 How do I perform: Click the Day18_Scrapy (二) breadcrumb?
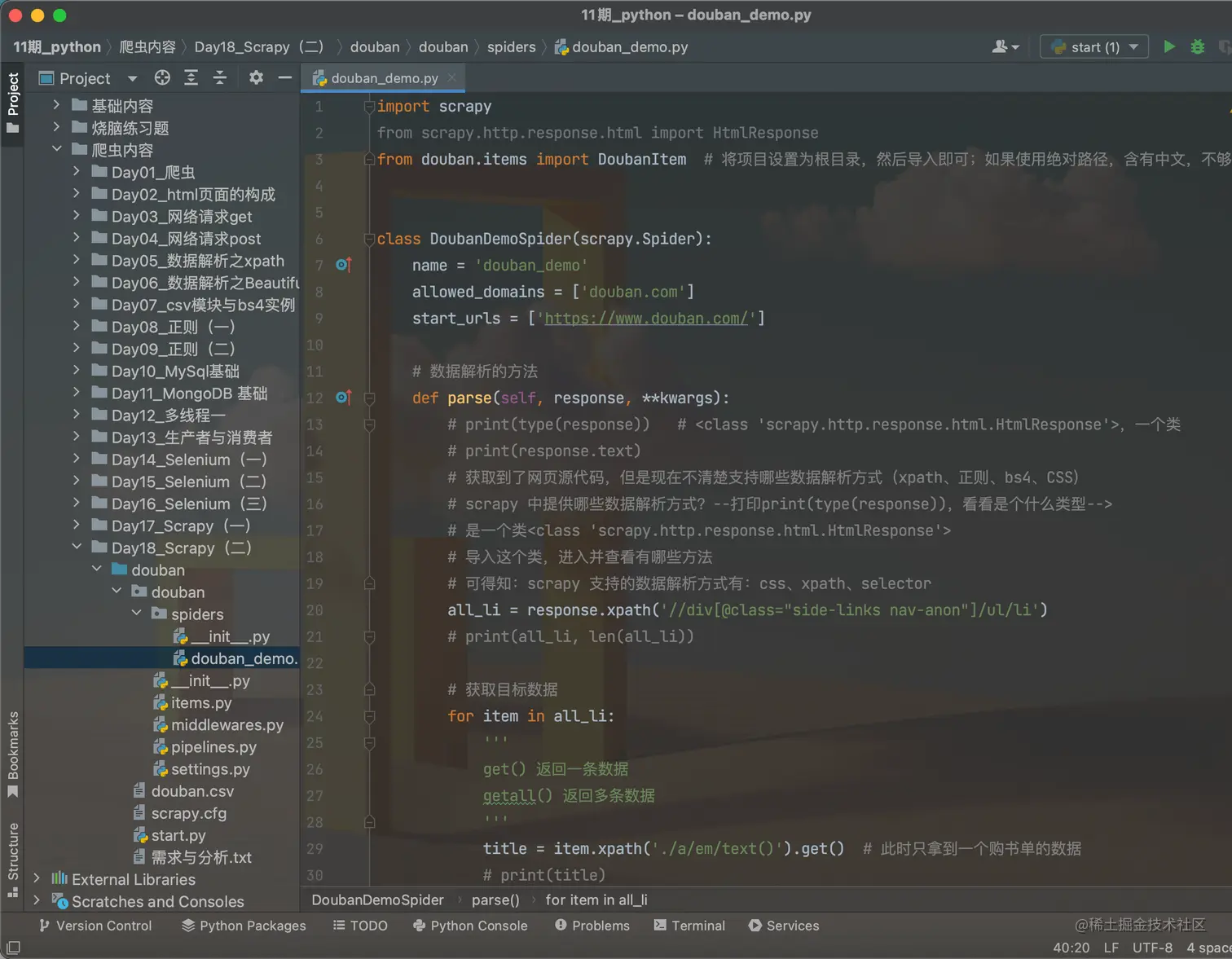pos(259,46)
